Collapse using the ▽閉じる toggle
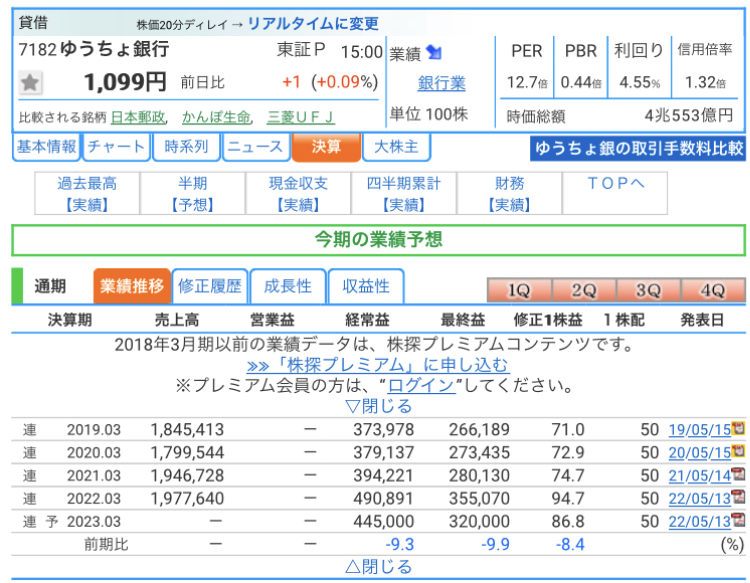The height and width of the screenshot is (583, 750). pos(378,407)
